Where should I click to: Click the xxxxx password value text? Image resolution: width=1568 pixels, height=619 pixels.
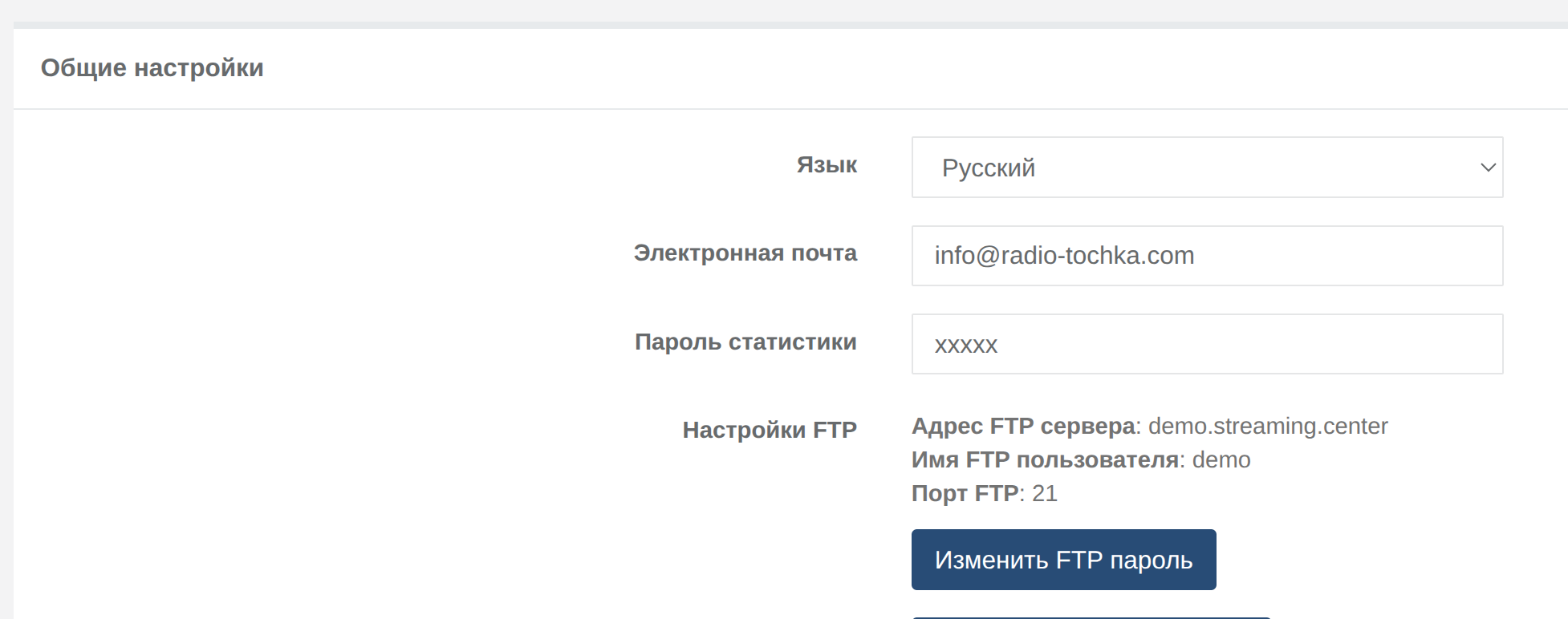tap(966, 345)
